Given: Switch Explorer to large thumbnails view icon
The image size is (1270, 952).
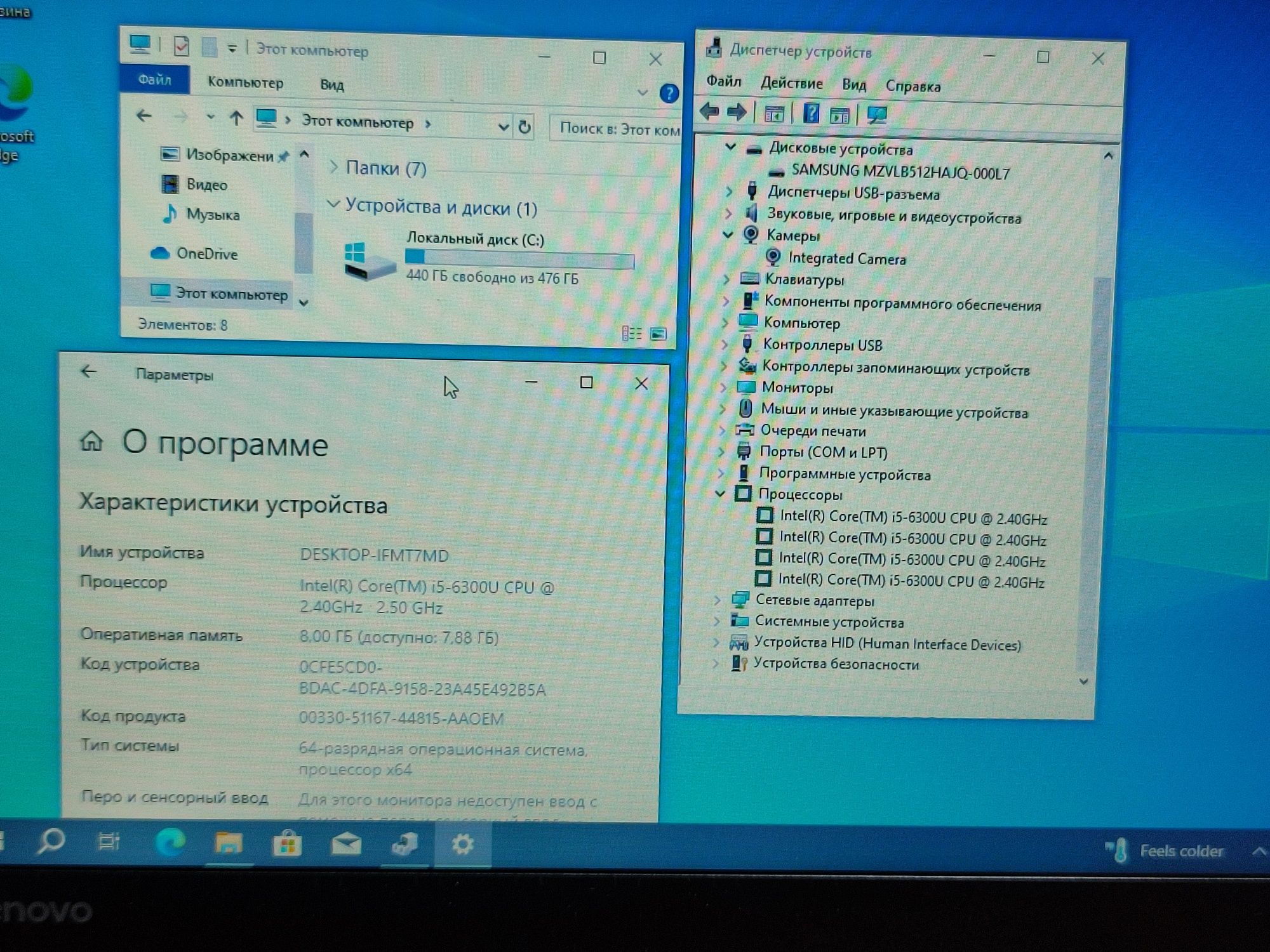Looking at the screenshot, I should click(658, 334).
